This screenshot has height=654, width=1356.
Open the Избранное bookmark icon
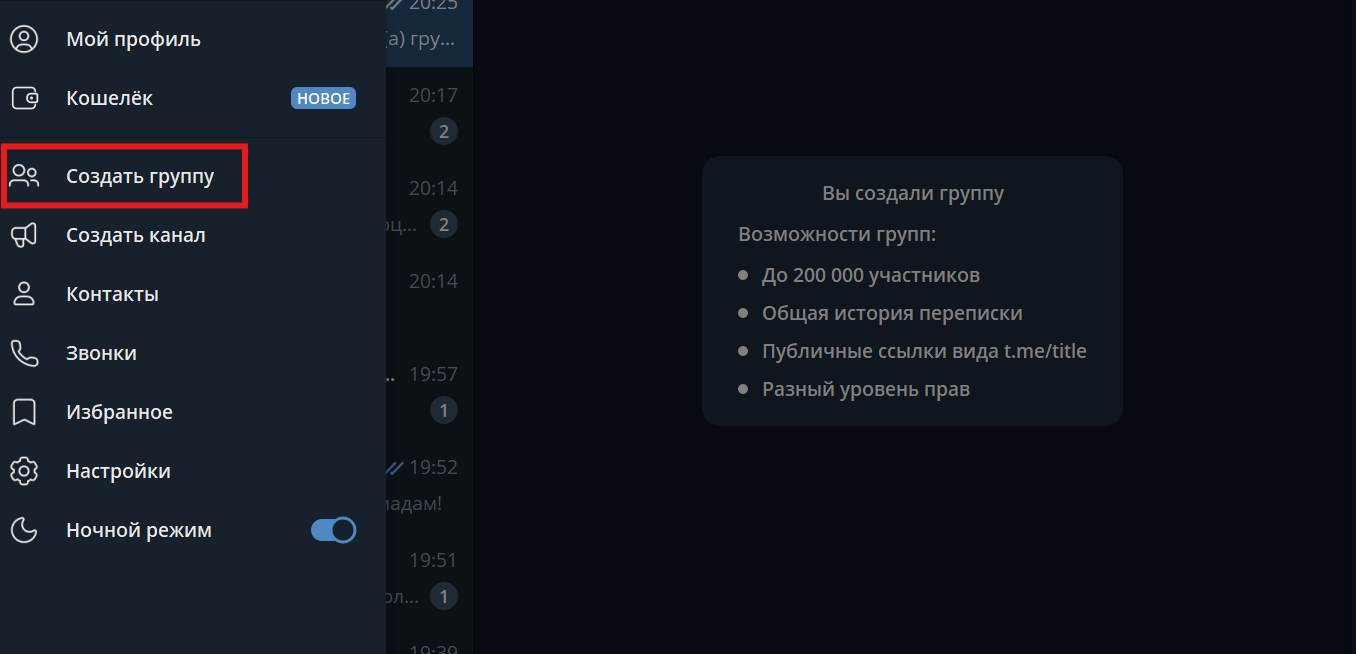(24, 411)
